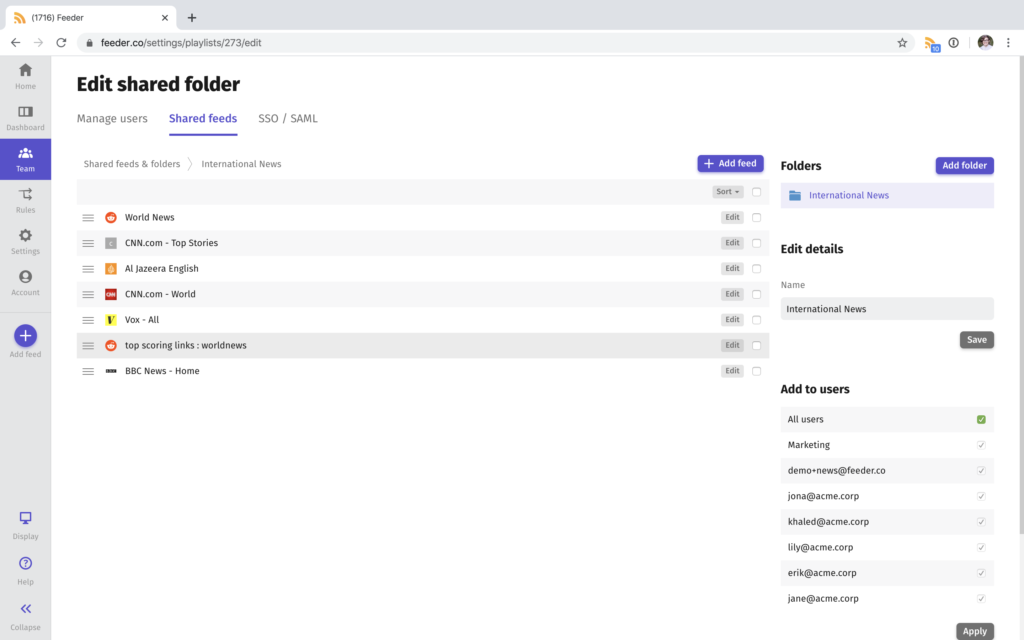1024x640 pixels.
Task: Switch to the Manage users tab
Action: pos(112,118)
